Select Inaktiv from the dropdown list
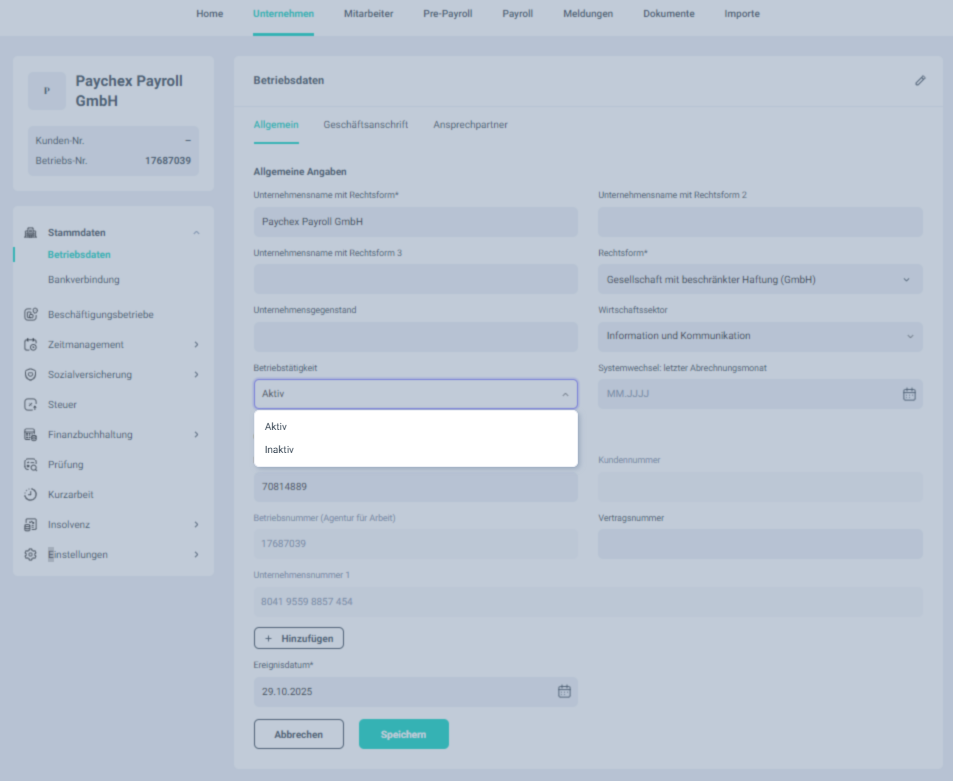 [x=280, y=450]
